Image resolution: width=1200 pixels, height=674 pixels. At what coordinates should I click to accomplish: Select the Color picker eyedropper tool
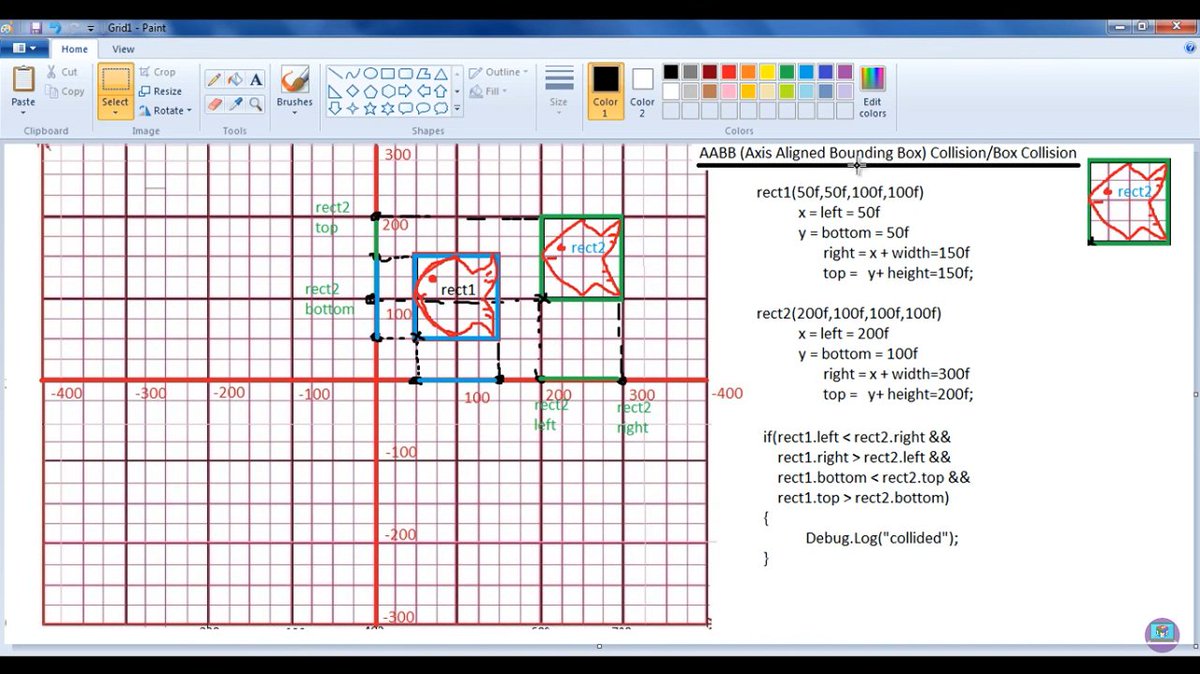(x=235, y=103)
